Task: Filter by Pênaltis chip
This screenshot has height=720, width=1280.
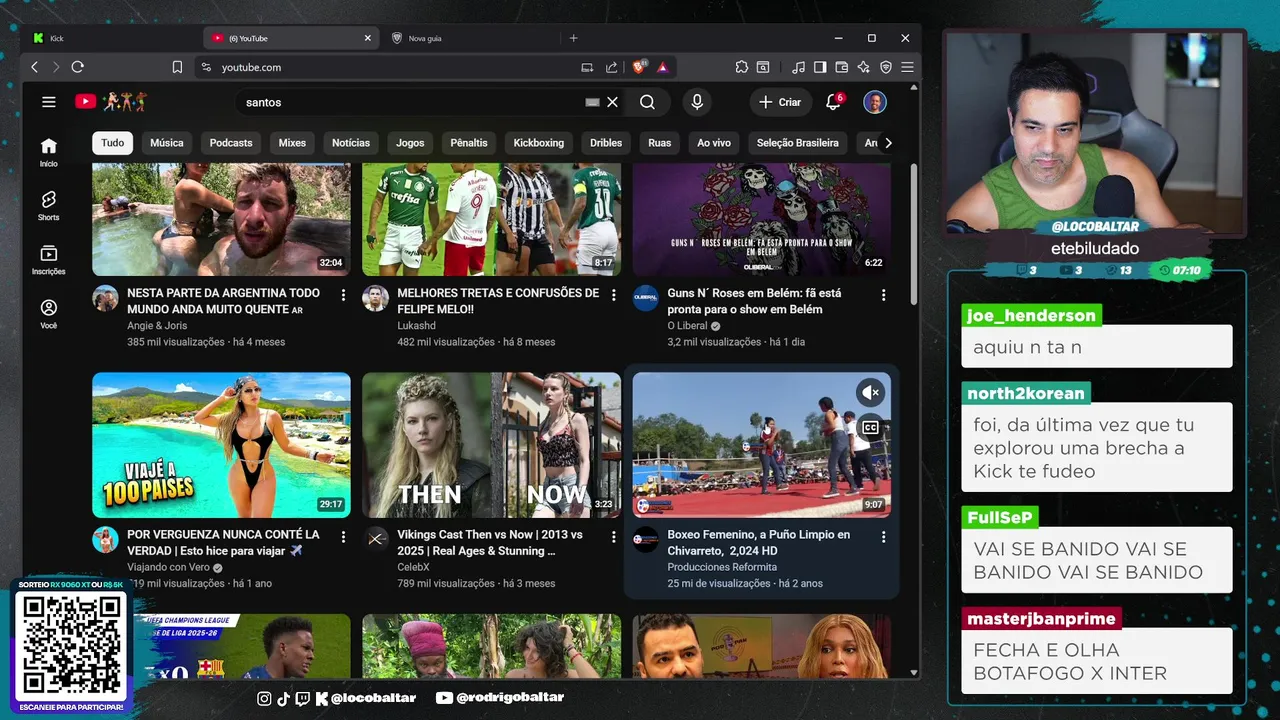Action: (x=469, y=143)
